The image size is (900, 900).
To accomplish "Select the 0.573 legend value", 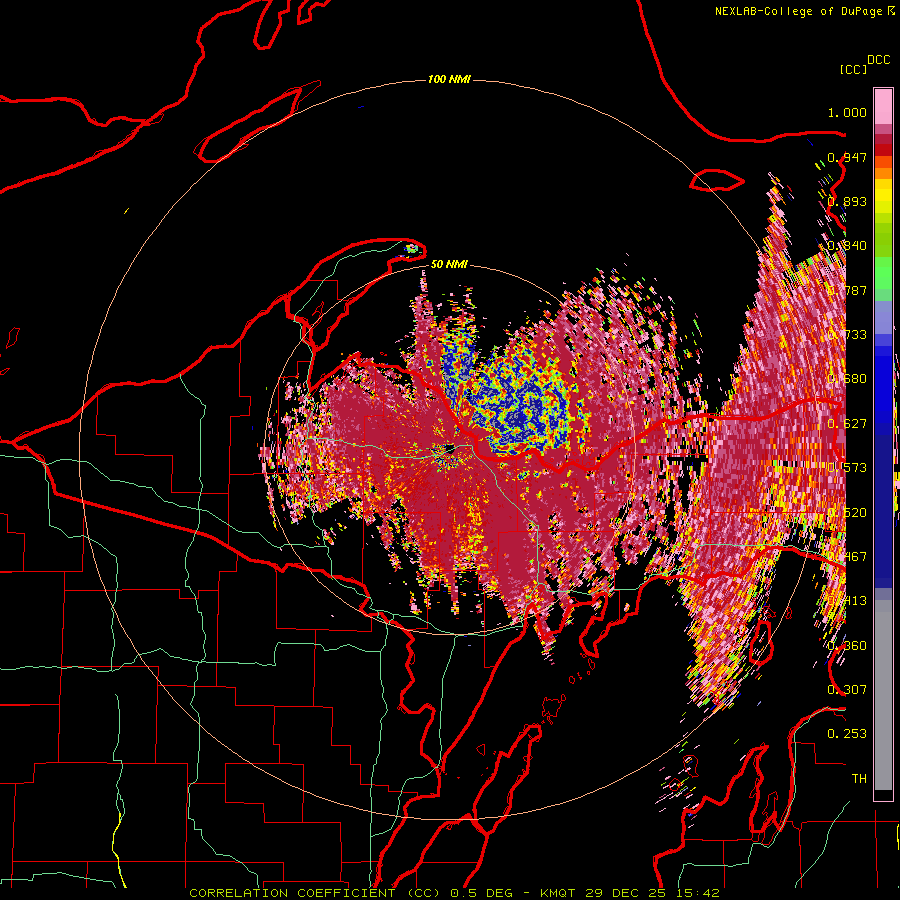I will (x=847, y=468).
